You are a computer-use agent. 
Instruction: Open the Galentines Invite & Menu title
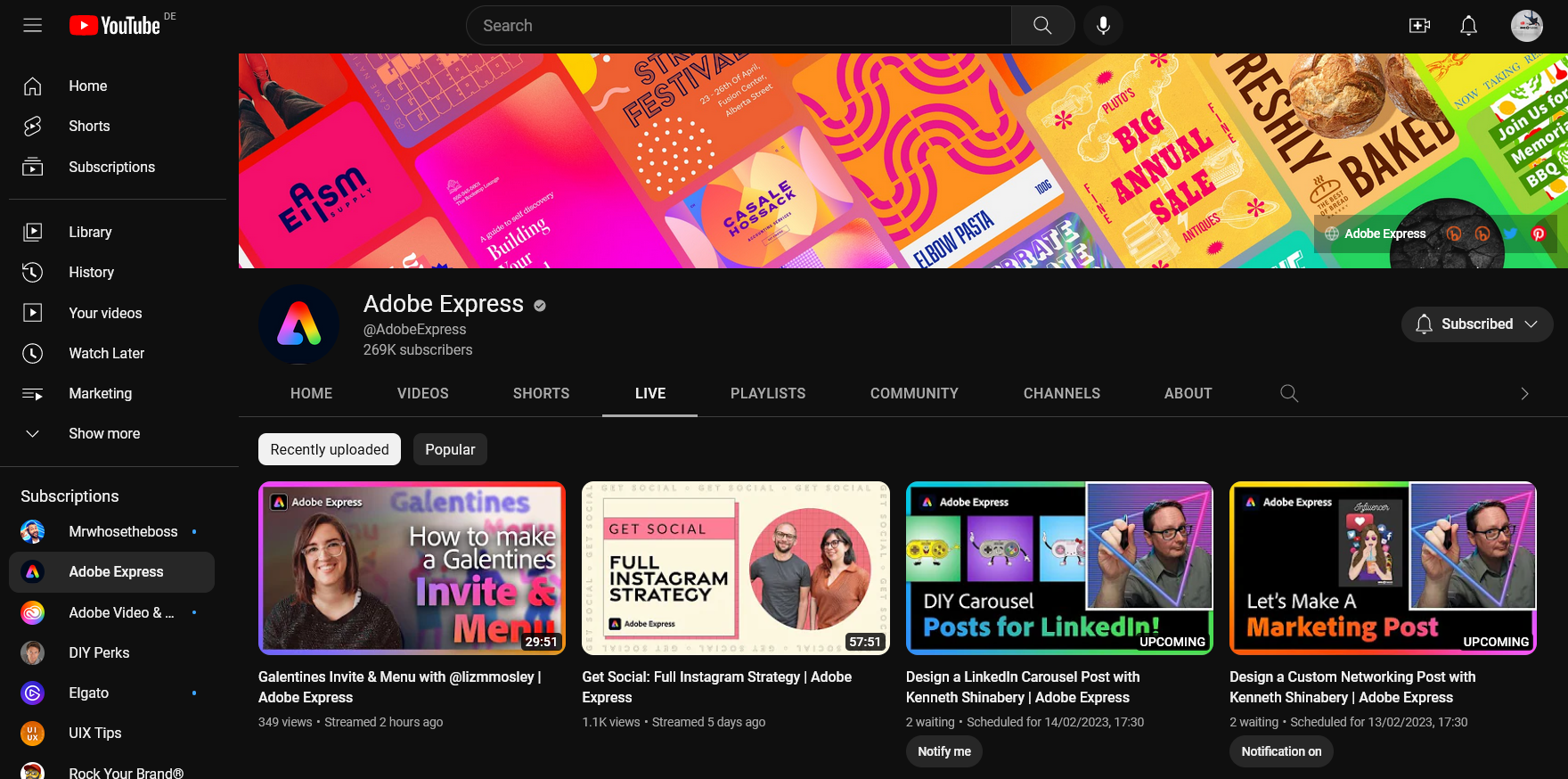point(400,687)
